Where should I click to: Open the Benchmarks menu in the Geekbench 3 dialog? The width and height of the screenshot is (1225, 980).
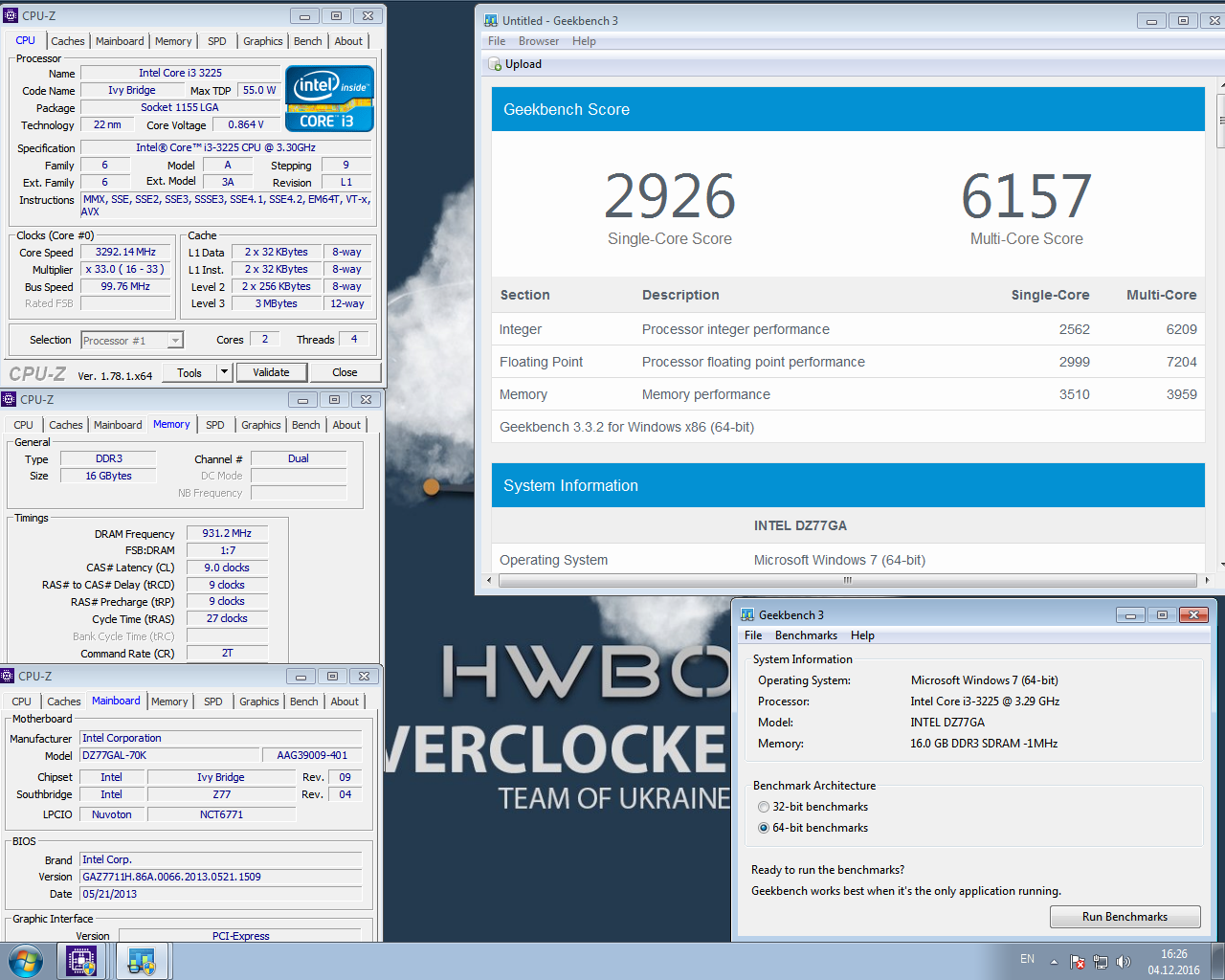click(806, 635)
